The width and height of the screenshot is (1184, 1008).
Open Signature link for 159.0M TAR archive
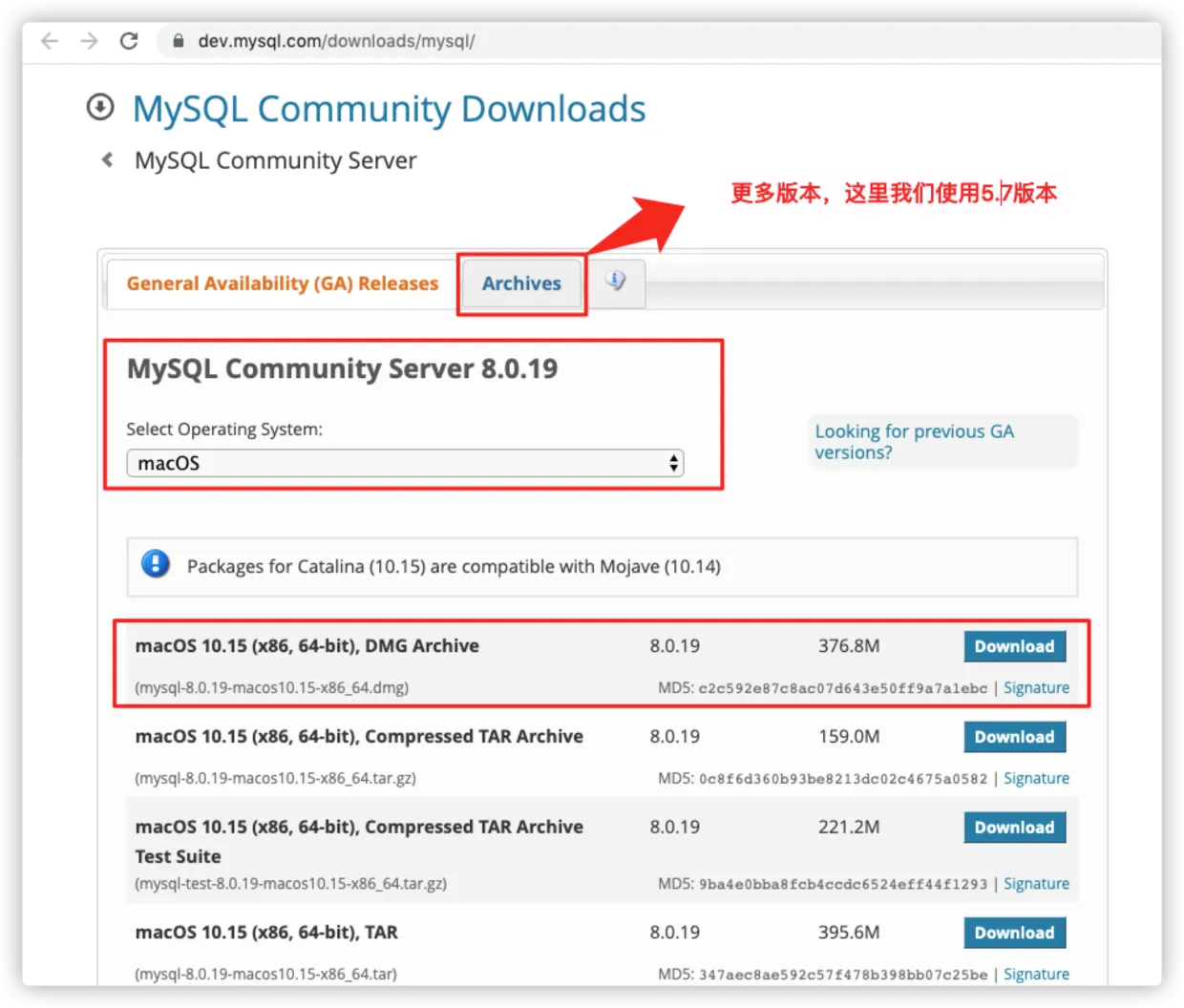tap(1036, 778)
